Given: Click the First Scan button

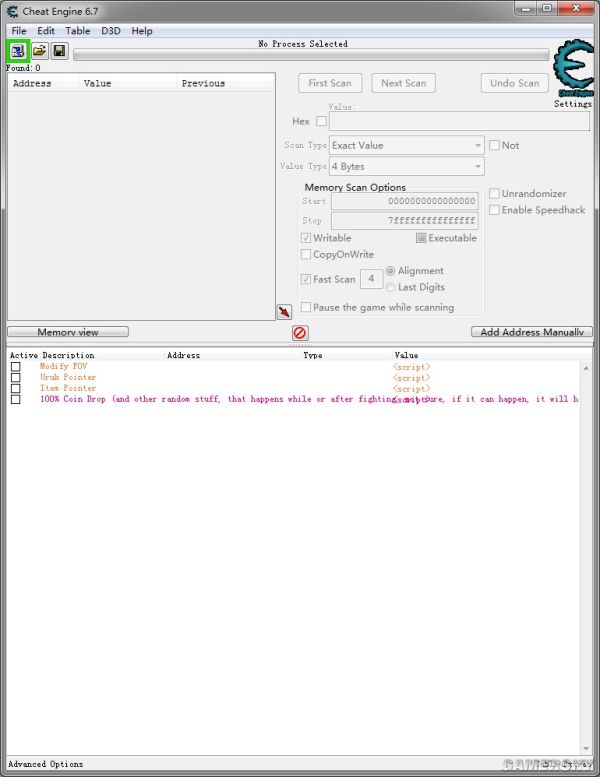Looking at the screenshot, I should click(330, 83).
